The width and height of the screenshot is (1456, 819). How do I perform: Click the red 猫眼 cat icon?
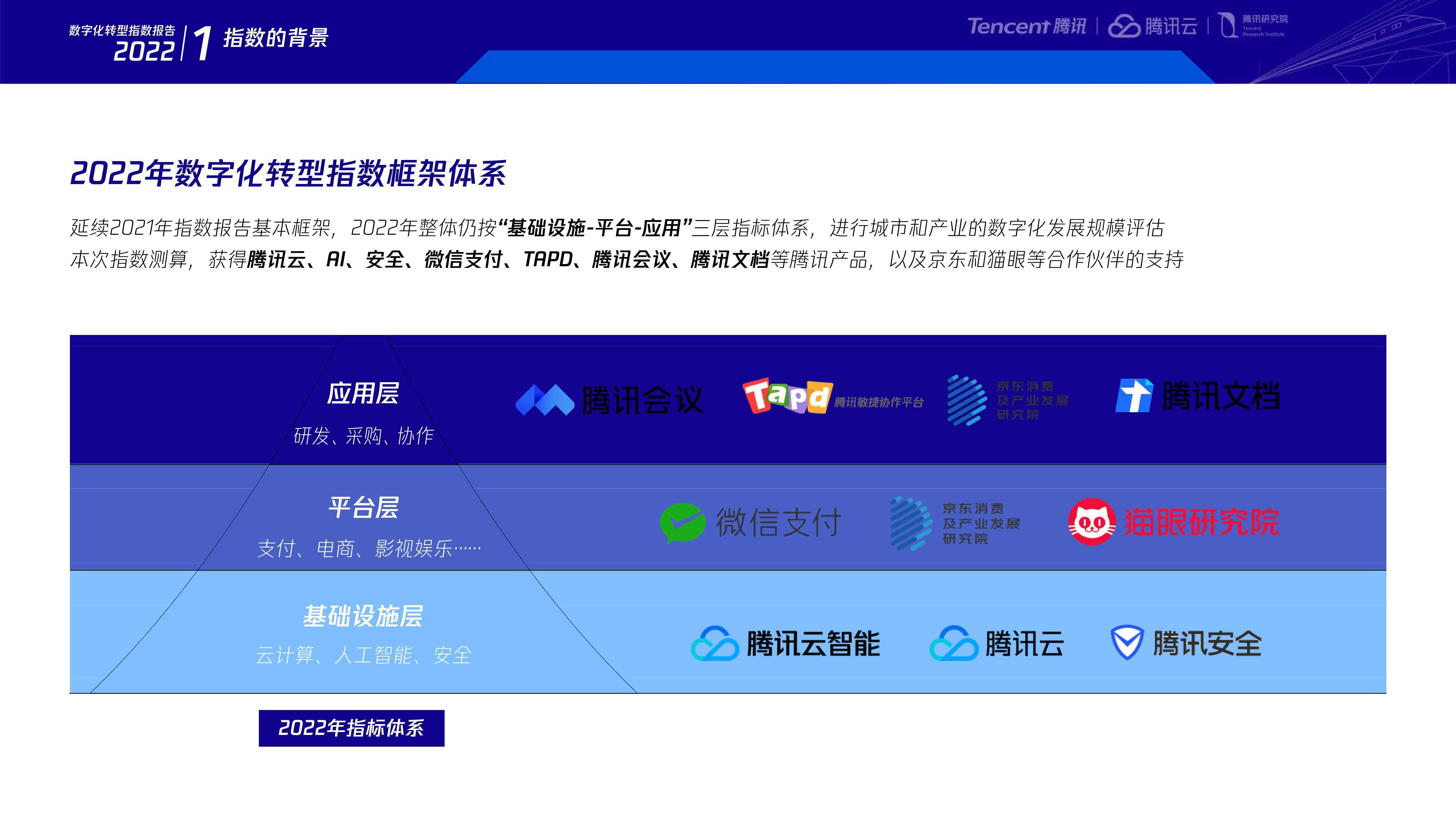point(1092,522)
